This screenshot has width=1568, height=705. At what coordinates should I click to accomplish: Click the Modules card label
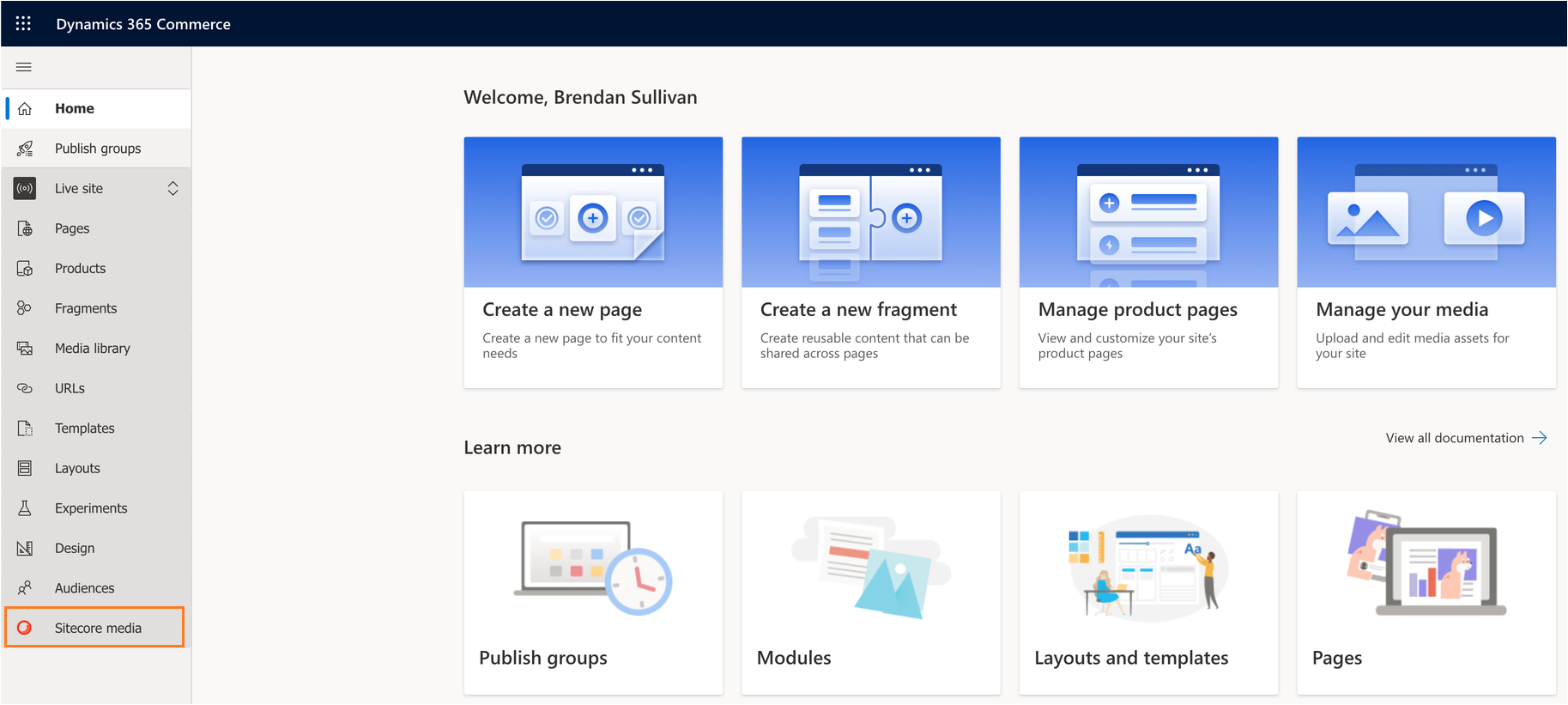click(x=794, y=659)
